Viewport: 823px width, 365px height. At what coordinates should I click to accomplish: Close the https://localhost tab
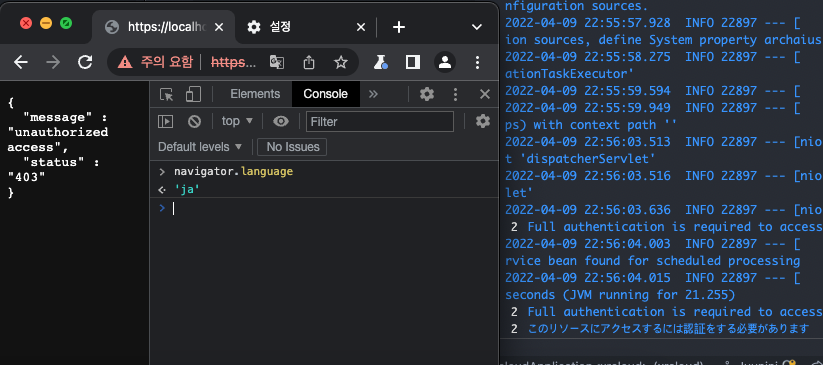click(x=219, y=27)
